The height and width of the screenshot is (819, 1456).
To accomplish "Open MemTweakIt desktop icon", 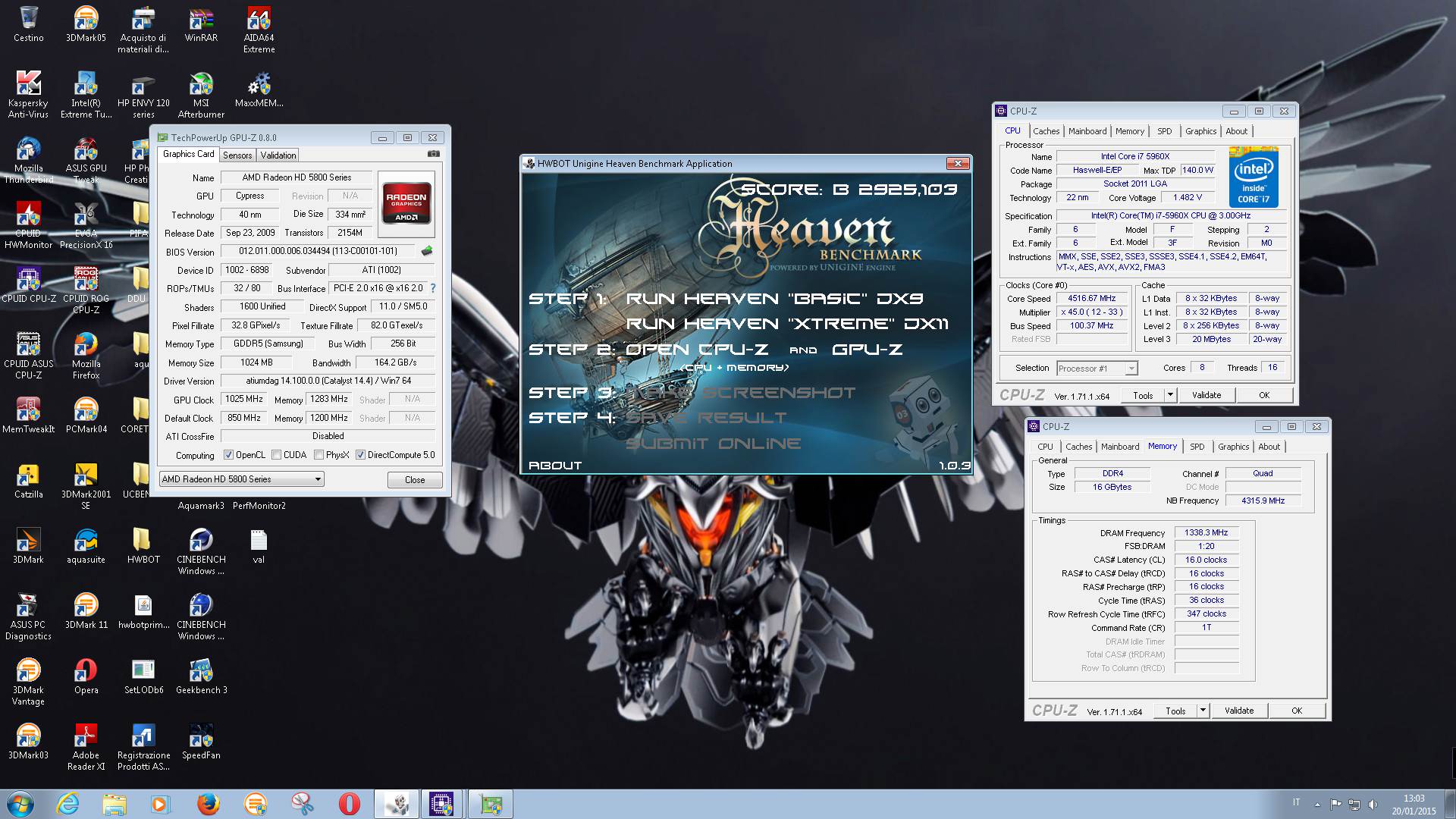I will coord(28,416).
